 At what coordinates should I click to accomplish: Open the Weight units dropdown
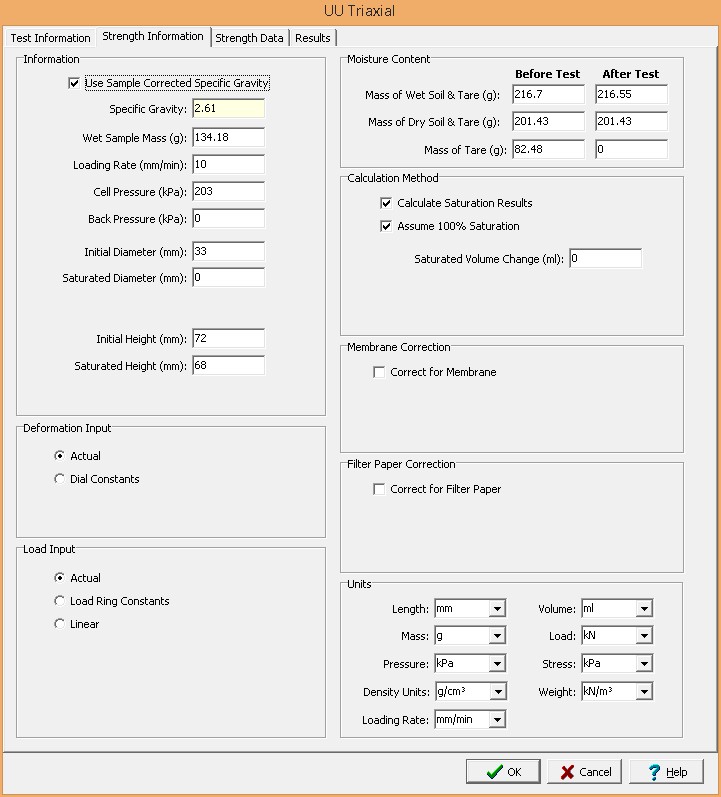click(644, 692)
